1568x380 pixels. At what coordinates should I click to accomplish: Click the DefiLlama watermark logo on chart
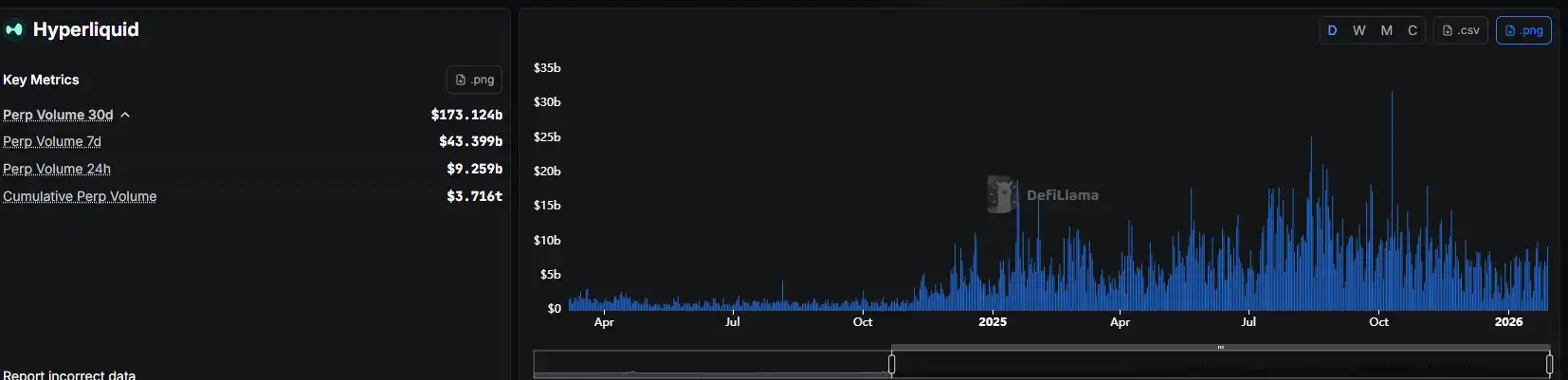tap(1002, 194)
